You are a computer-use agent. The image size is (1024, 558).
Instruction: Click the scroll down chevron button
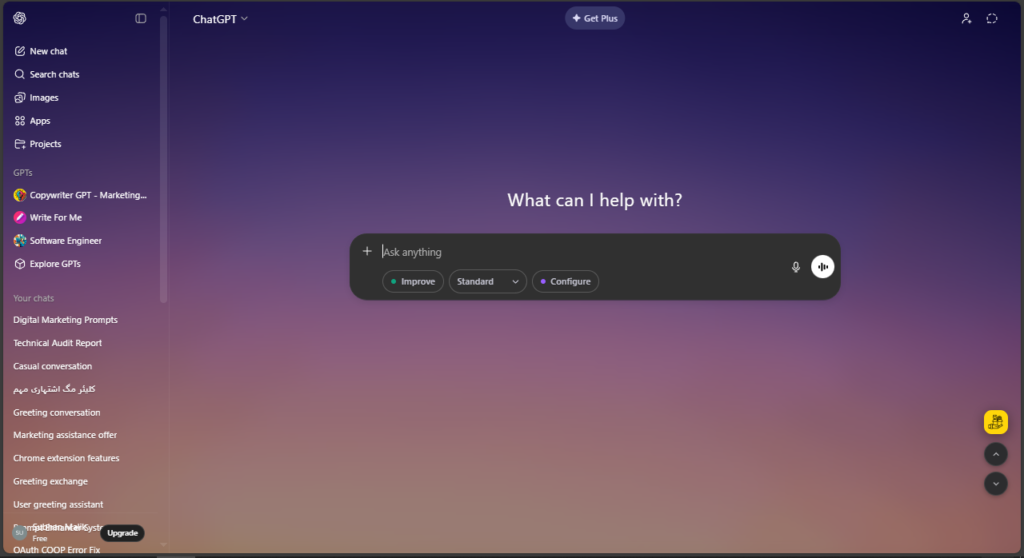pos(995,483)
